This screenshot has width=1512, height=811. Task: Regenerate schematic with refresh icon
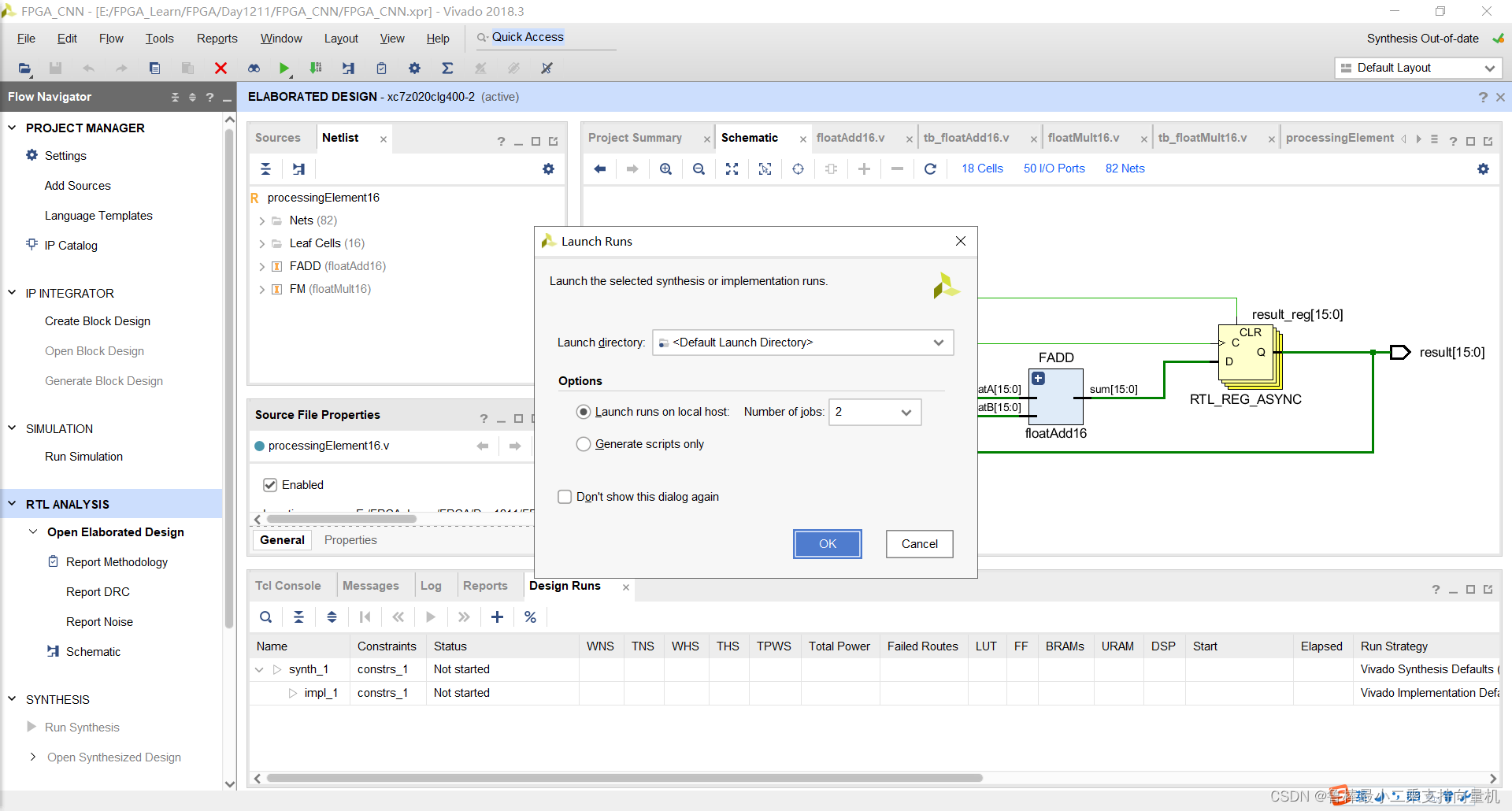pos(930,168)
